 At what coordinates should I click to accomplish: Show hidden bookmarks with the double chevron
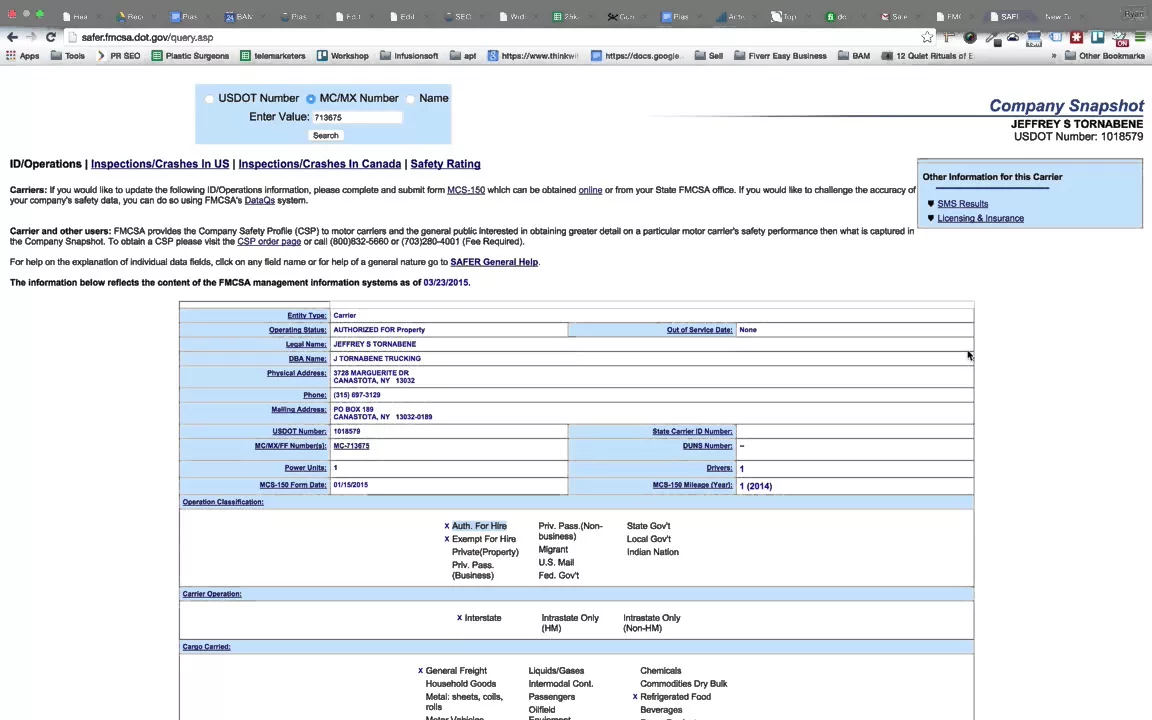(x=1054, y=56)
